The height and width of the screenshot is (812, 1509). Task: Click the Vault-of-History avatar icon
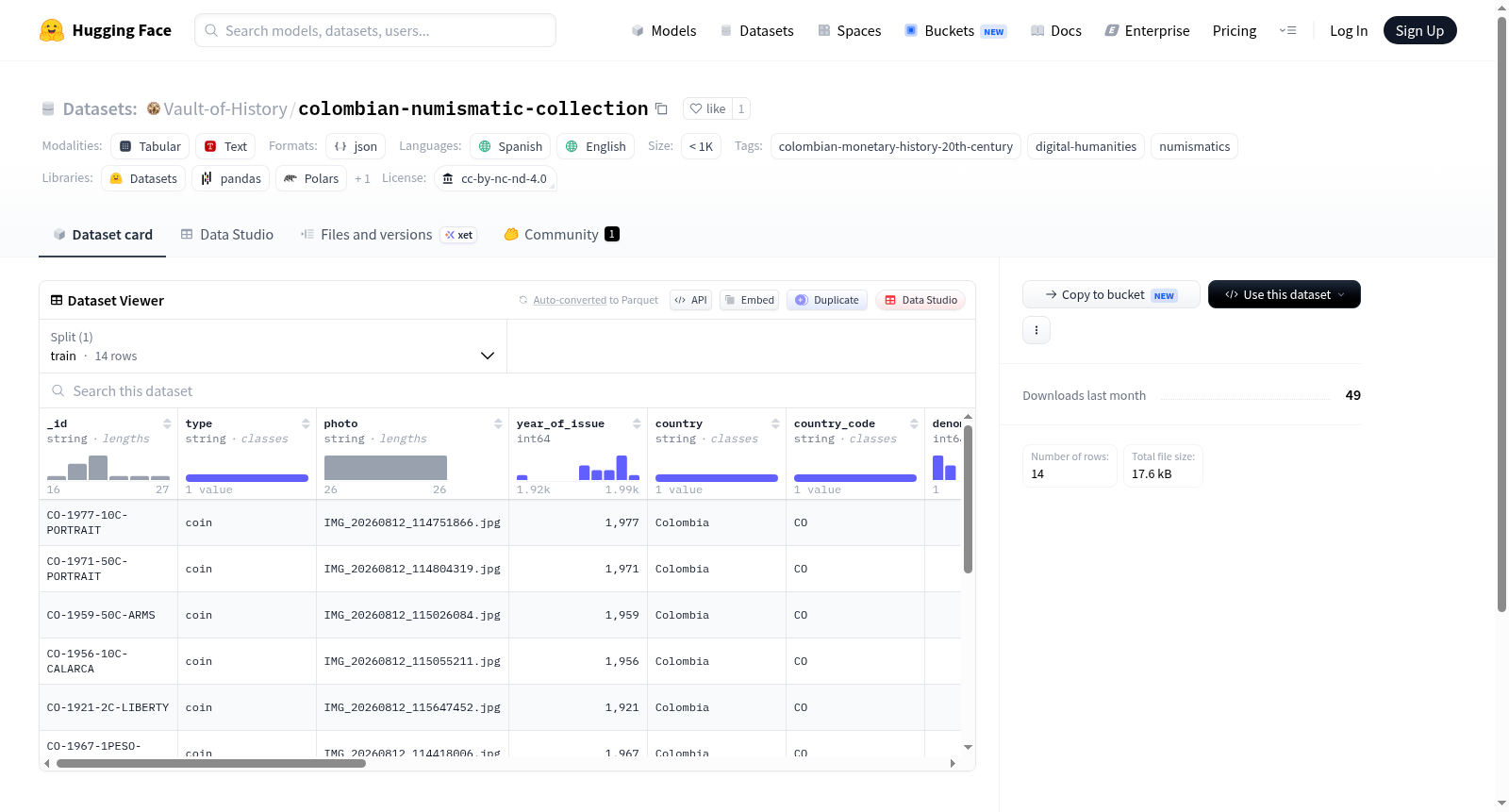tap(154, 108)
